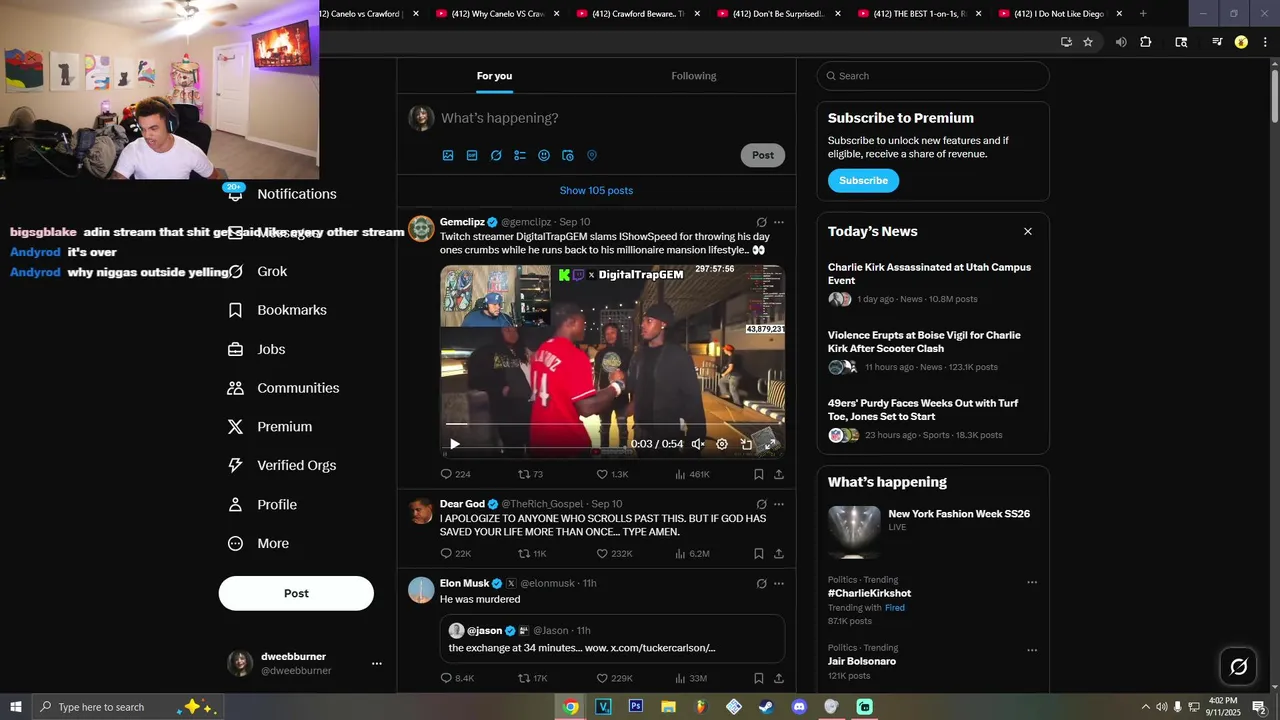The image size is (1280, 720).
Task: Select the For you tab
Action: pyautogui.click(x=494, y=76)
